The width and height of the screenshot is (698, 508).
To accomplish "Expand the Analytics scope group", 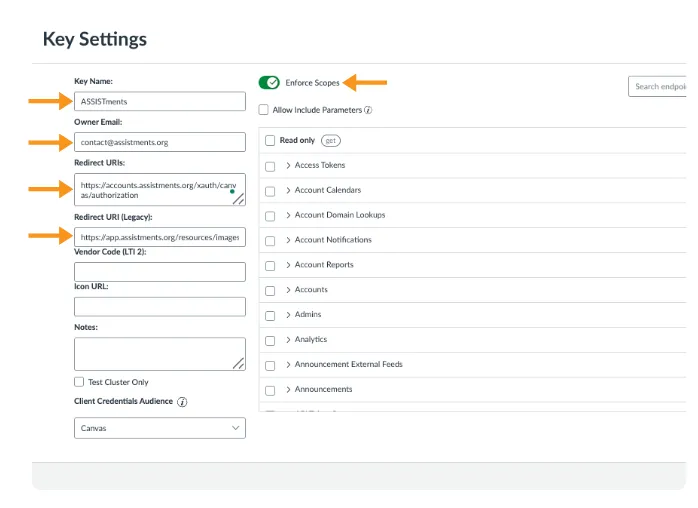I will tap(288, 340).
